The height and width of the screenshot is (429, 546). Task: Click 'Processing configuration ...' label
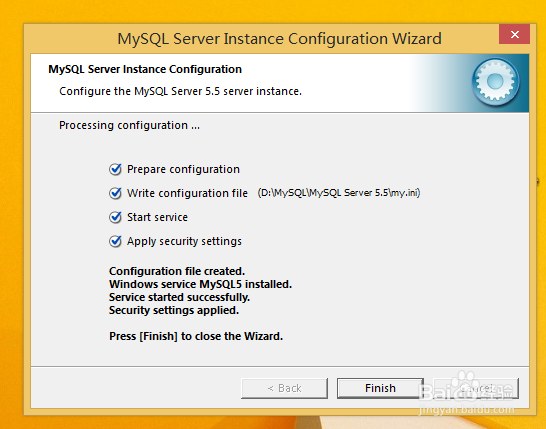(x=129, y=125)
